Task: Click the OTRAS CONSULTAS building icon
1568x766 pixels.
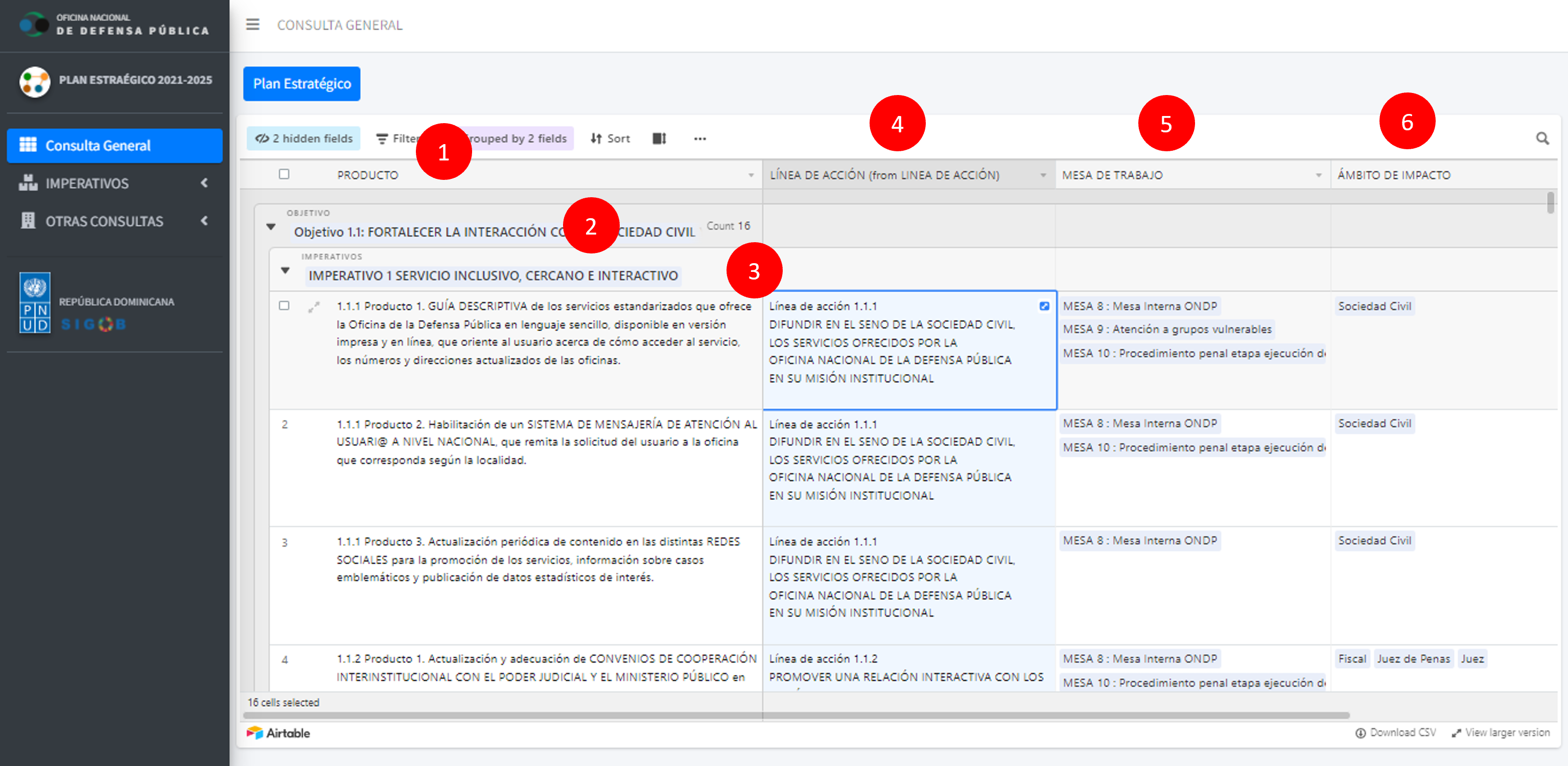Action: (28, 220)
